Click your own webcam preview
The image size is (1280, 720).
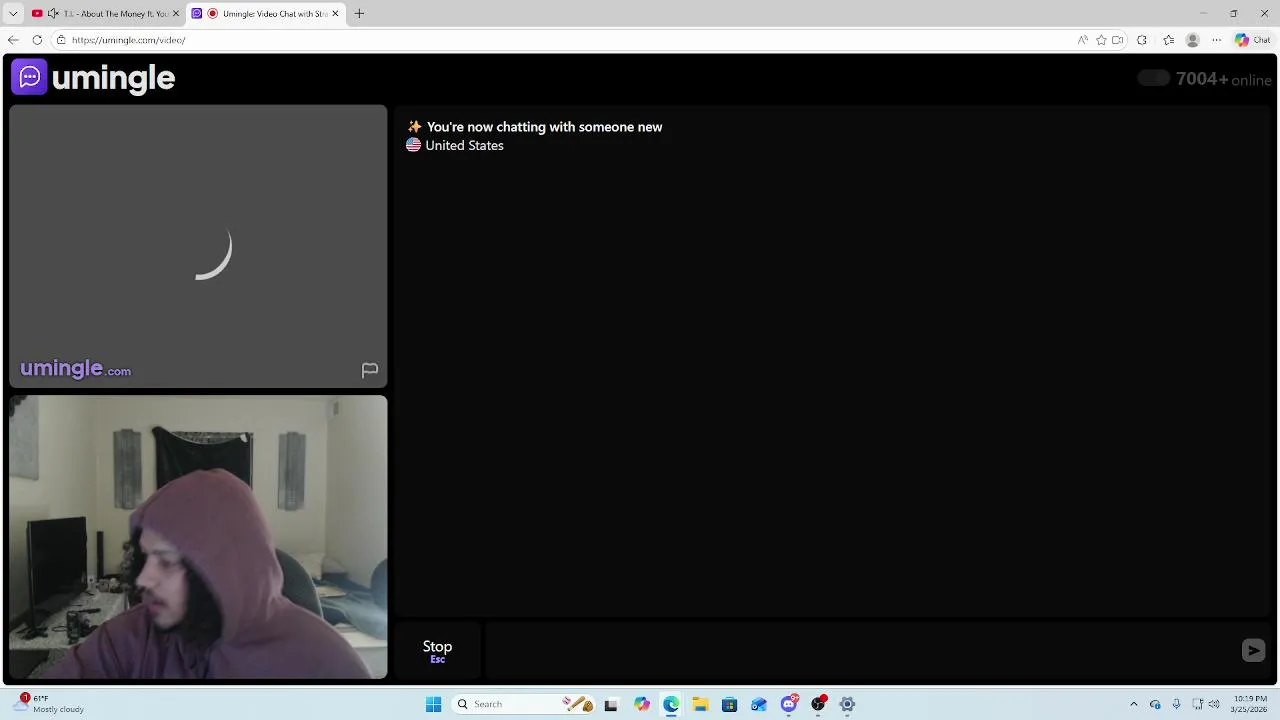coord(198,537)
